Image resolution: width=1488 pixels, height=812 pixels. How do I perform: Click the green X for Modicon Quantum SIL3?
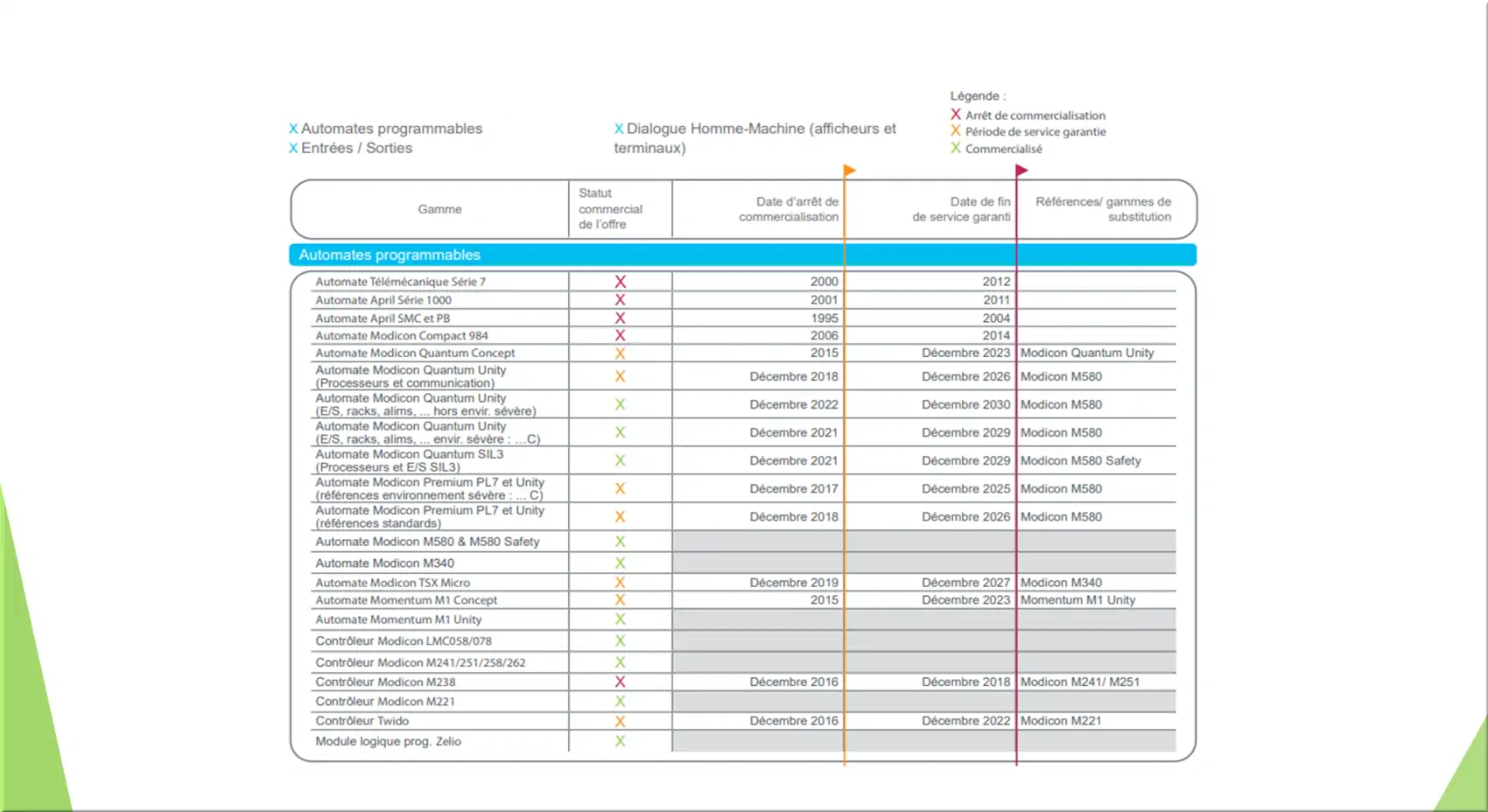pos(620,460)
